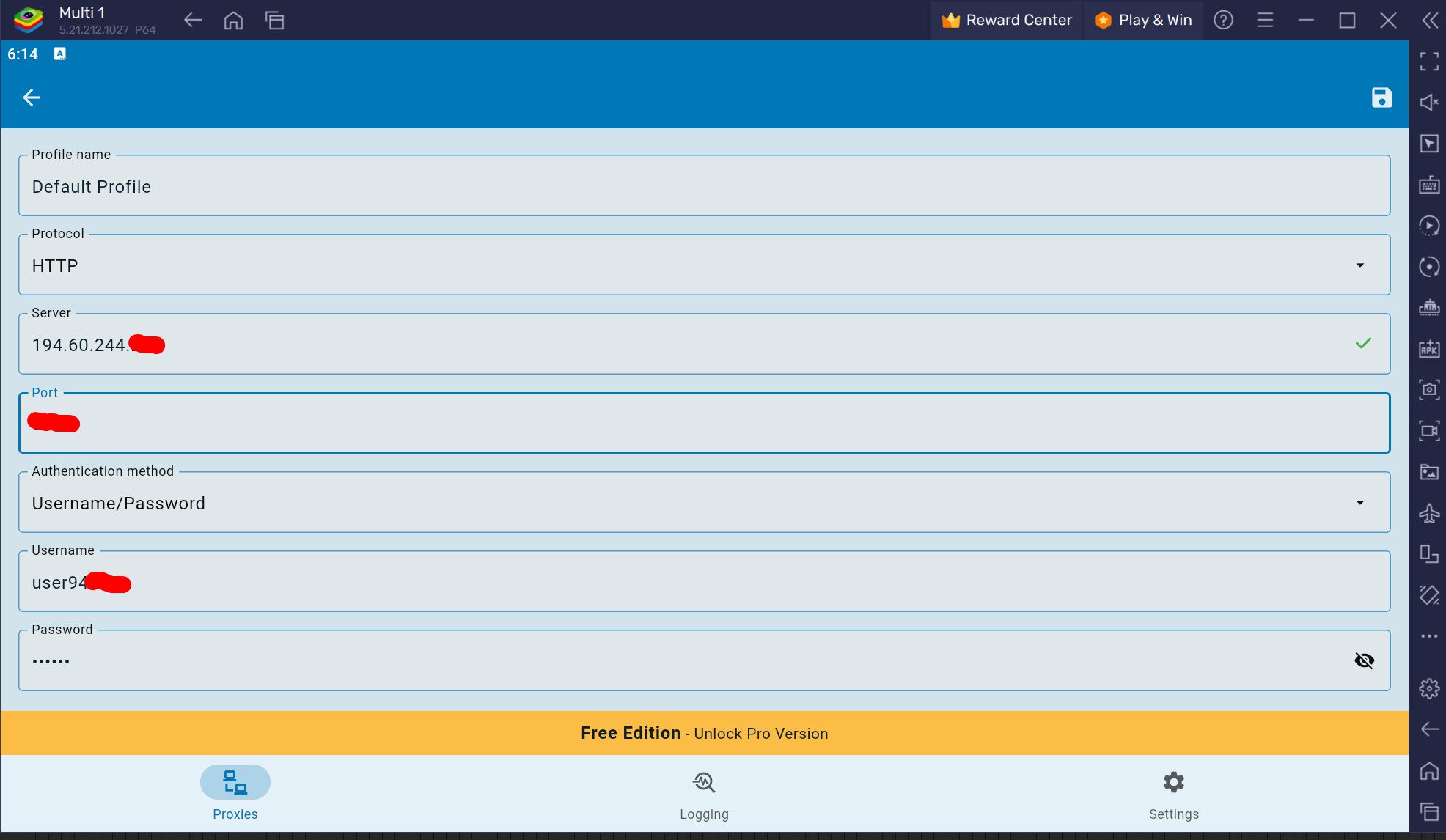
Task: Select Profile name input field
Action: (x=704, y=186)
